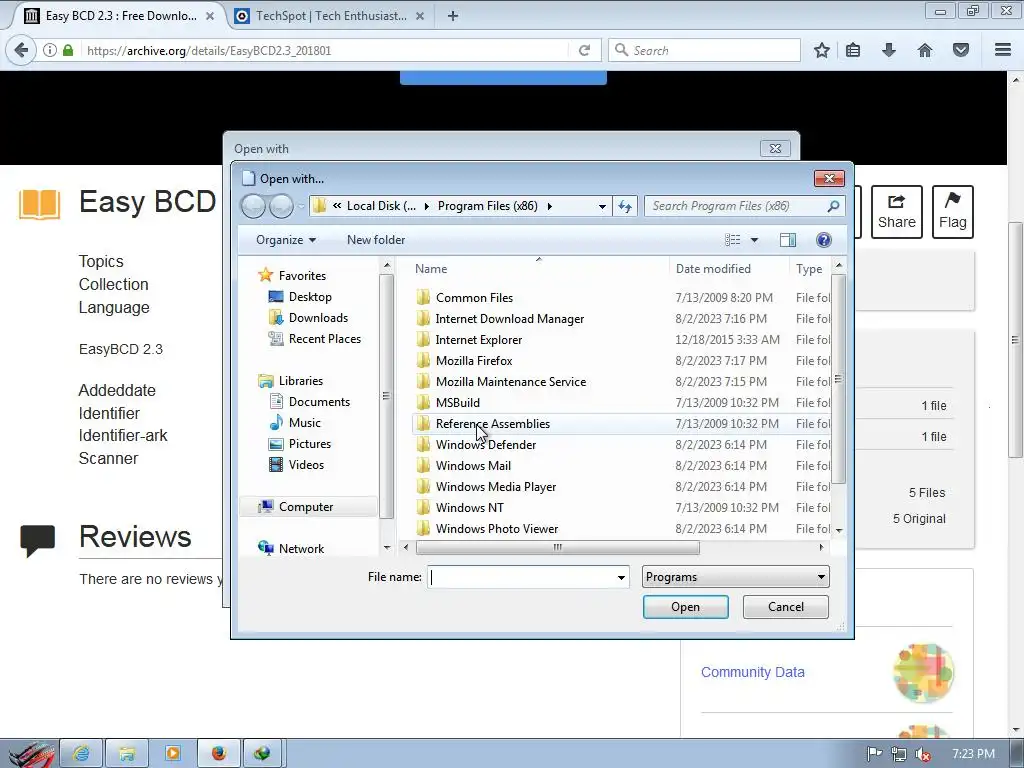
Task: Select the Windows Defender folder
Action: 485,445
